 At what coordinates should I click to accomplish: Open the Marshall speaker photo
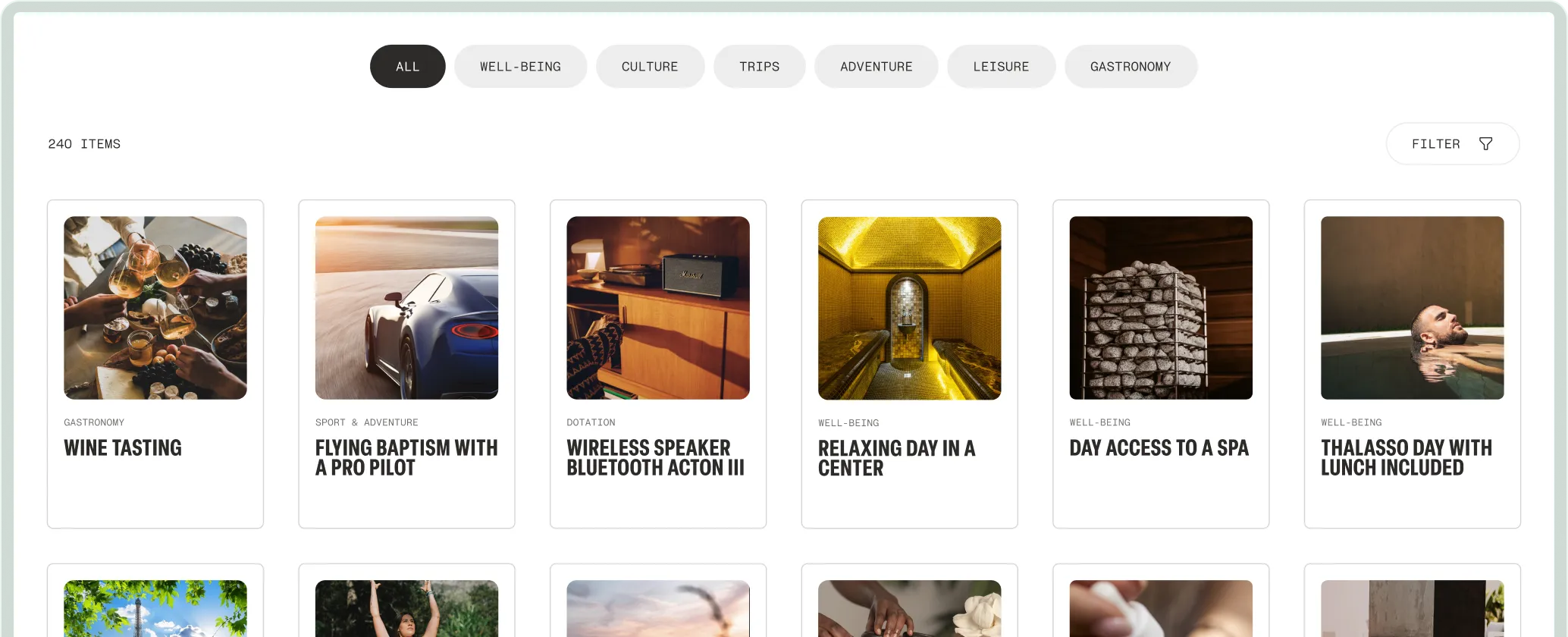(x=658, y=308)
